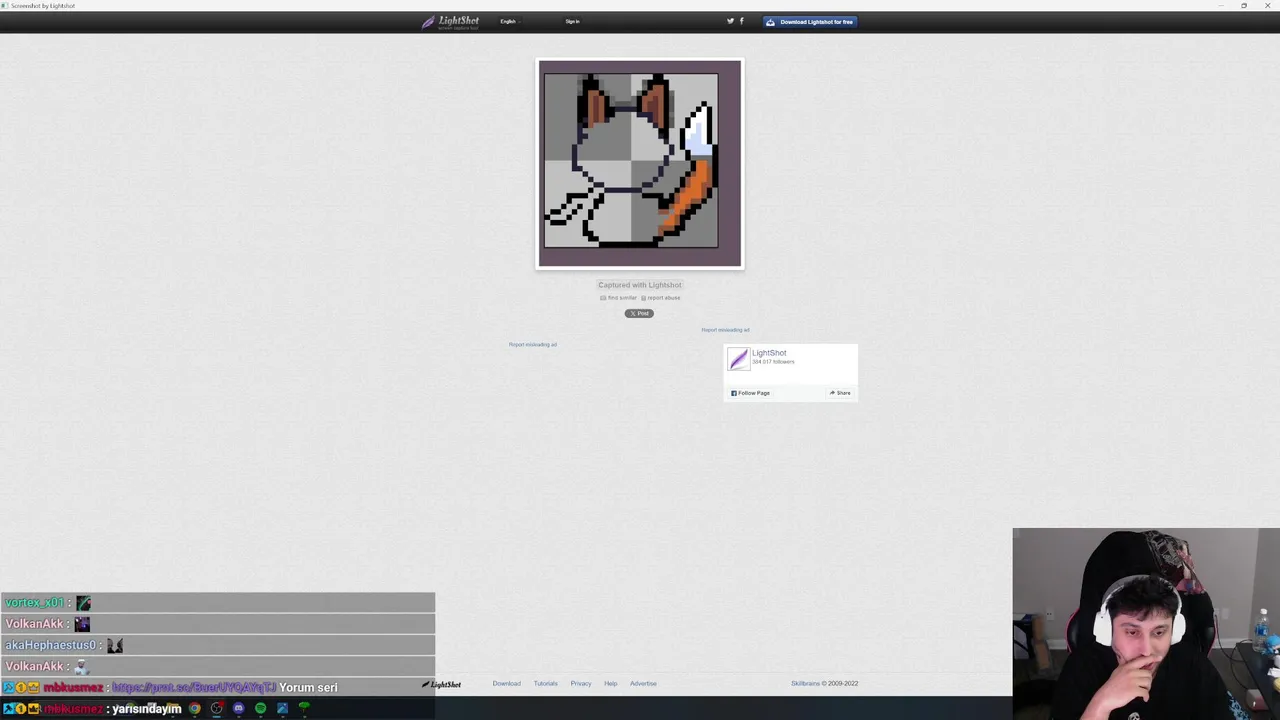Open the Photos app from taskbar

[282, 709]
